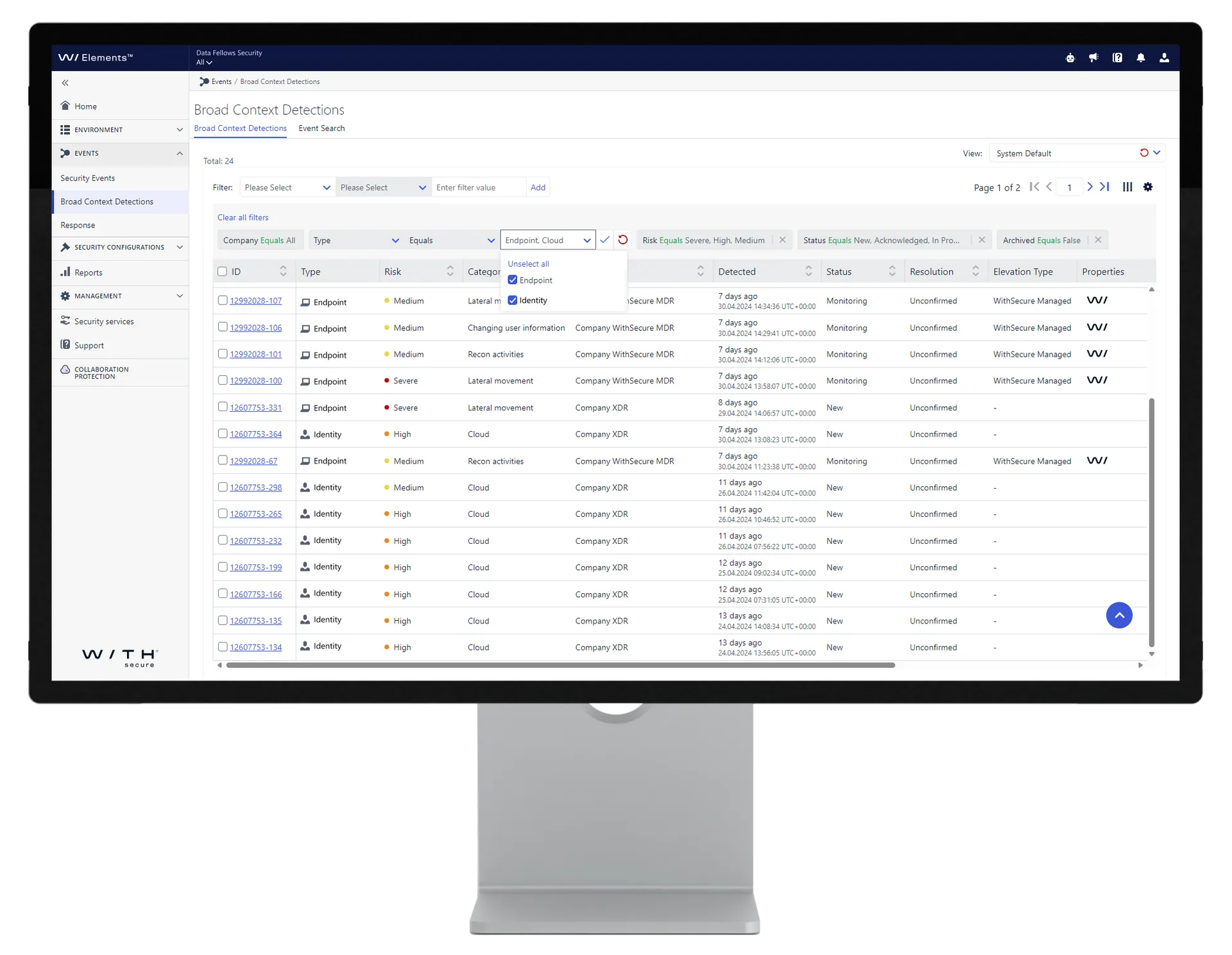This screenshot has width=1232, height=955.
Task: Sort by the ID column
Action: point(283,271)
